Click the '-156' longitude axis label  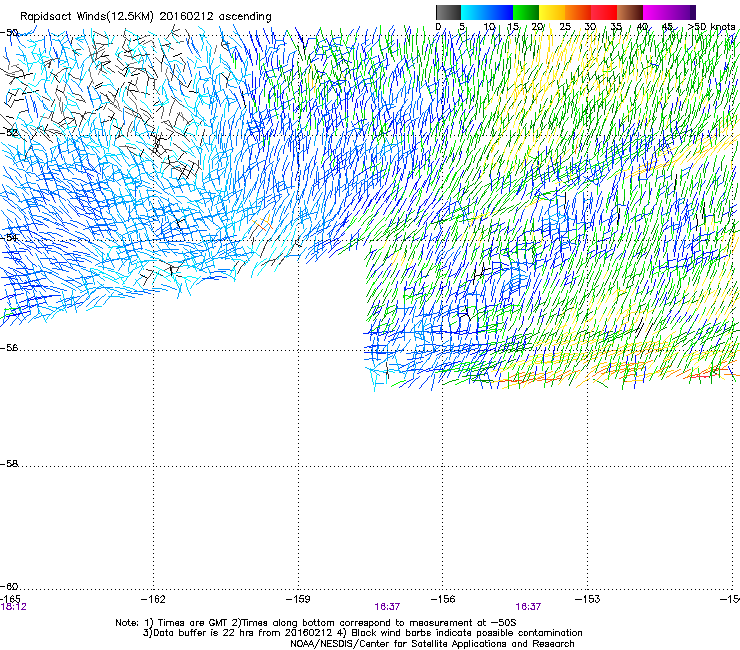point(443,599)
